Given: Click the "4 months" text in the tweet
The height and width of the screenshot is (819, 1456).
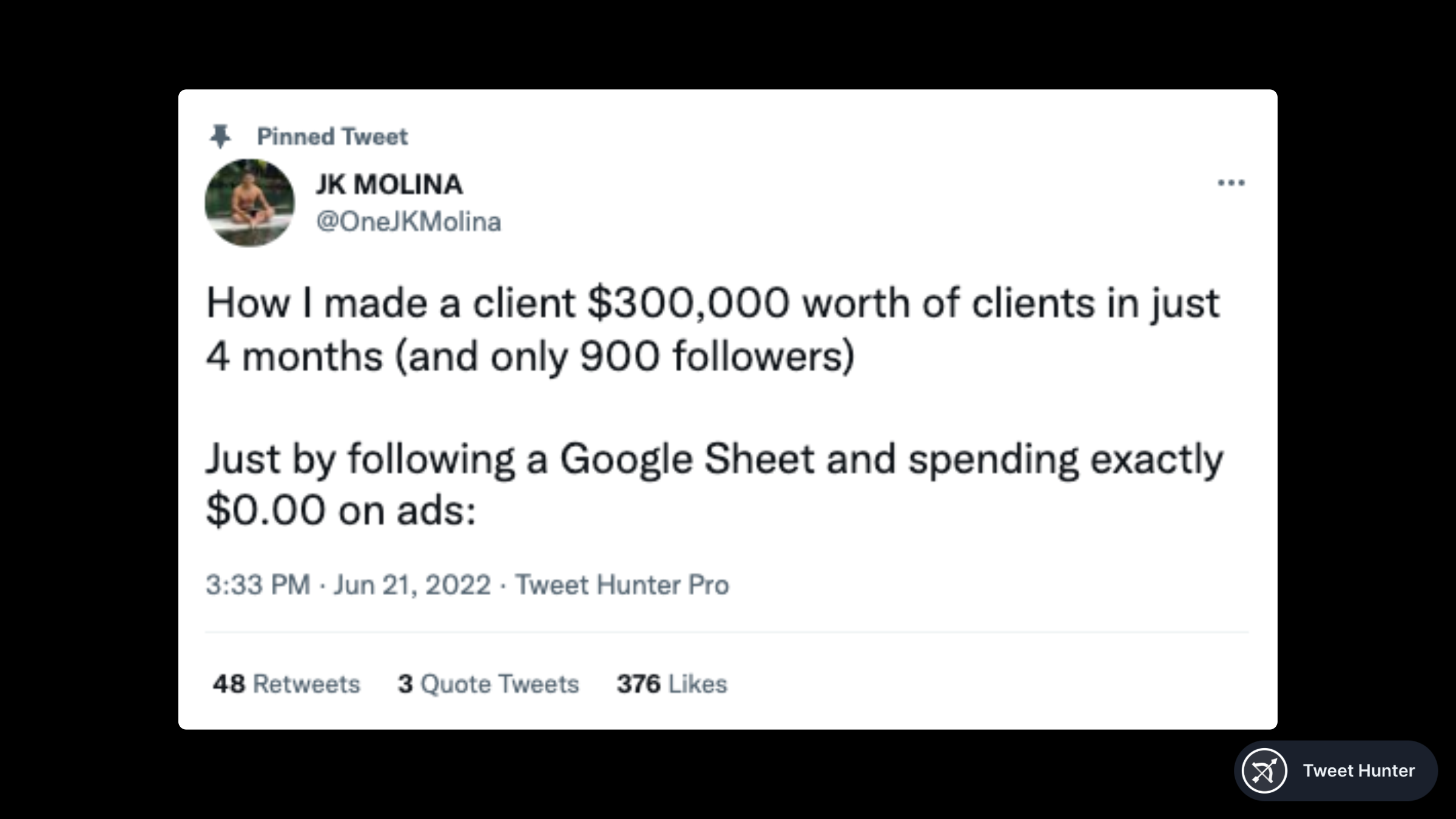Looking at the screenshot, I should 294,356.
